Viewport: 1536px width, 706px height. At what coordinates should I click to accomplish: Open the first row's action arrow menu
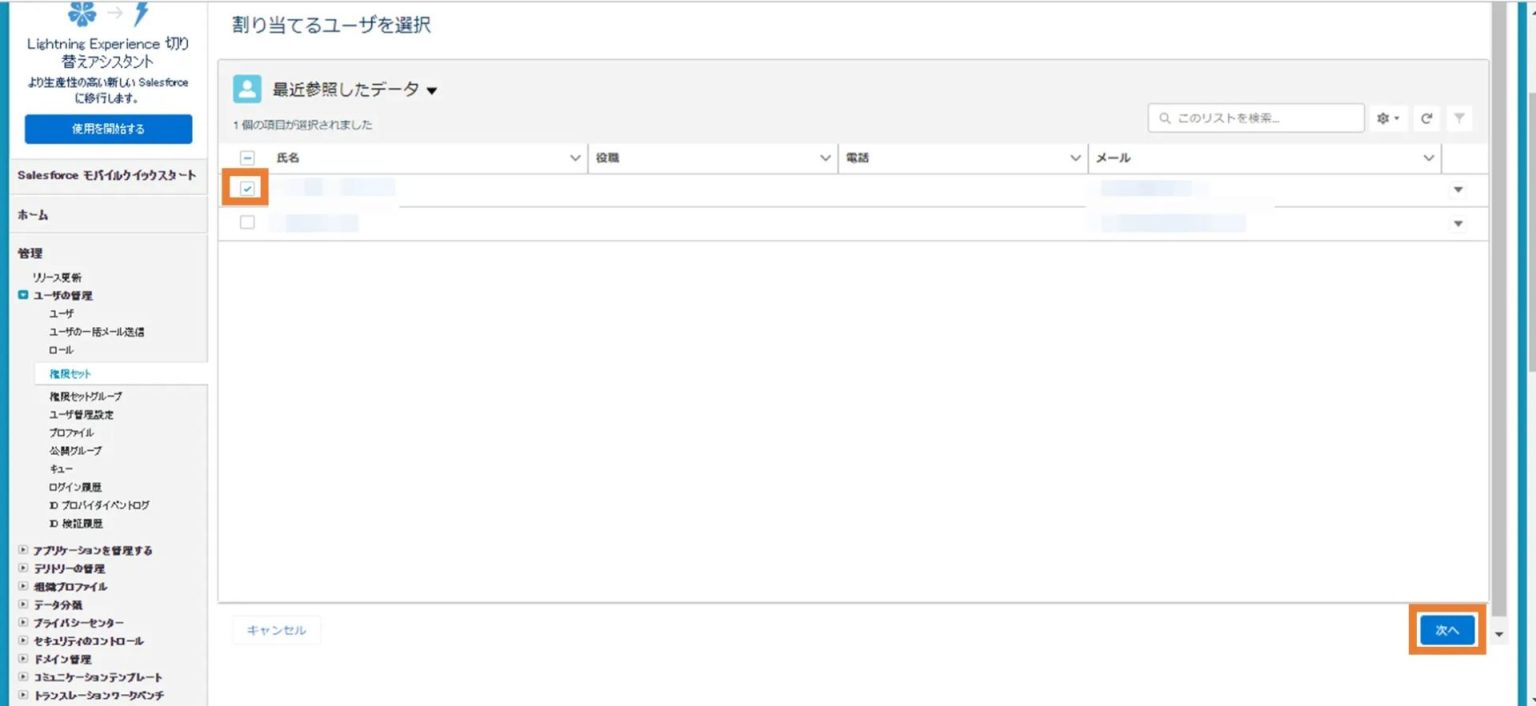click(1457, 190)
